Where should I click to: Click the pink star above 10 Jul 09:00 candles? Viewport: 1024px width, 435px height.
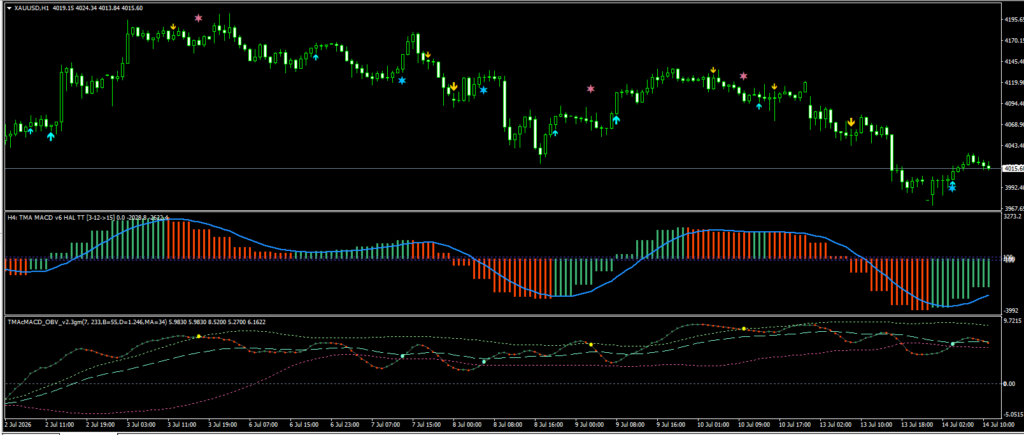[x=743, y=76]
